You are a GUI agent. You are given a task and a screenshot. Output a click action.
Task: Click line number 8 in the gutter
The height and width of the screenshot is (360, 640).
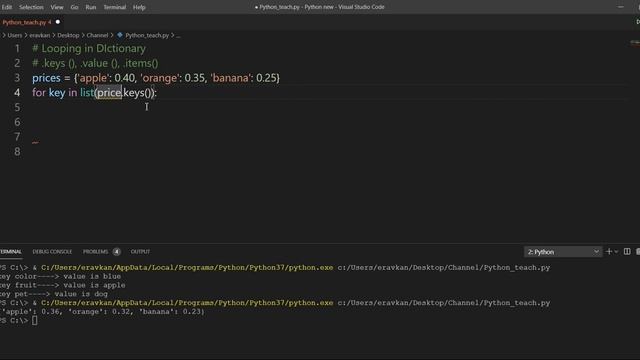17,151
